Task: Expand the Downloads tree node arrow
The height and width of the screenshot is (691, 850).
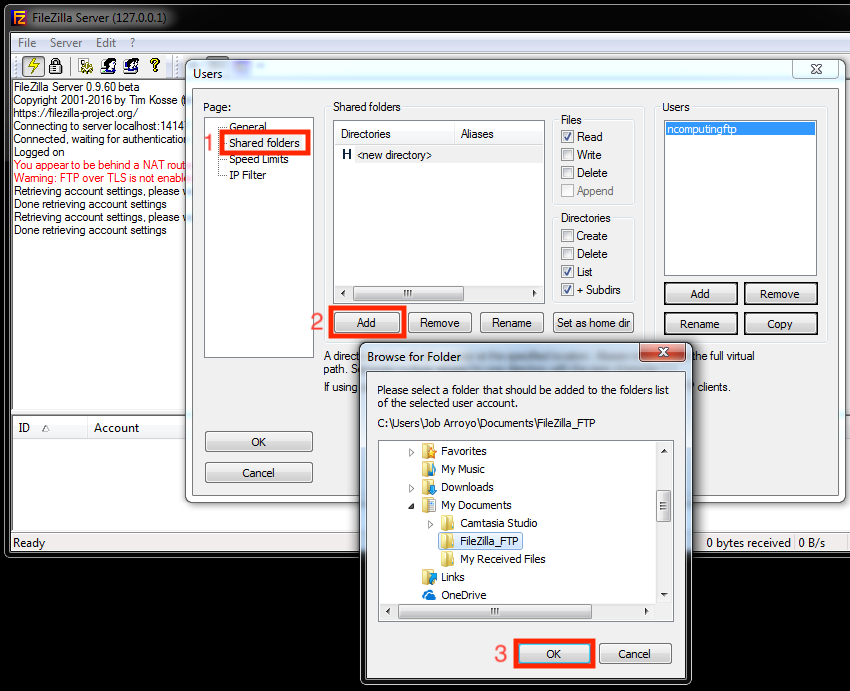Action: pyautogui.click(x=411, y=488)
